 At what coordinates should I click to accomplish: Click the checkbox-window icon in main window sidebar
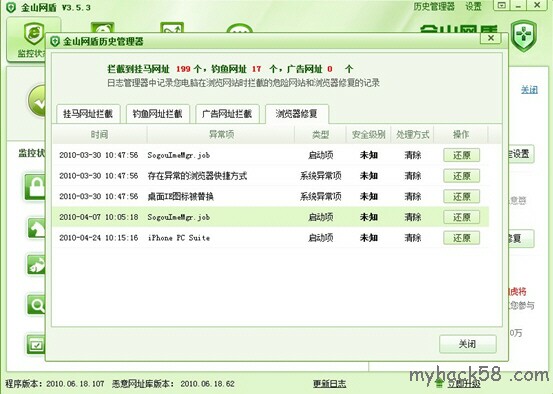(36, 345)
